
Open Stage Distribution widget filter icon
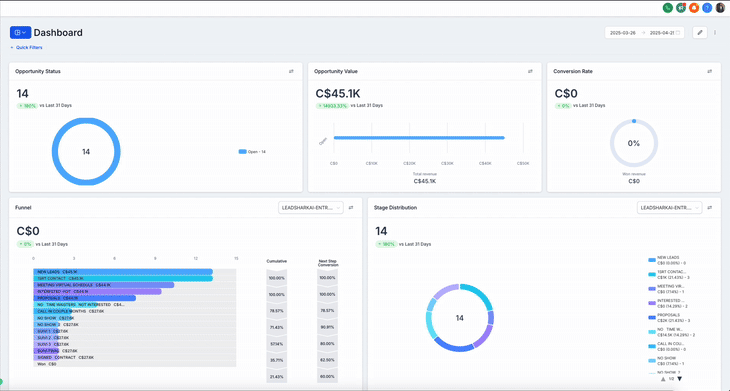coord(710,208)
